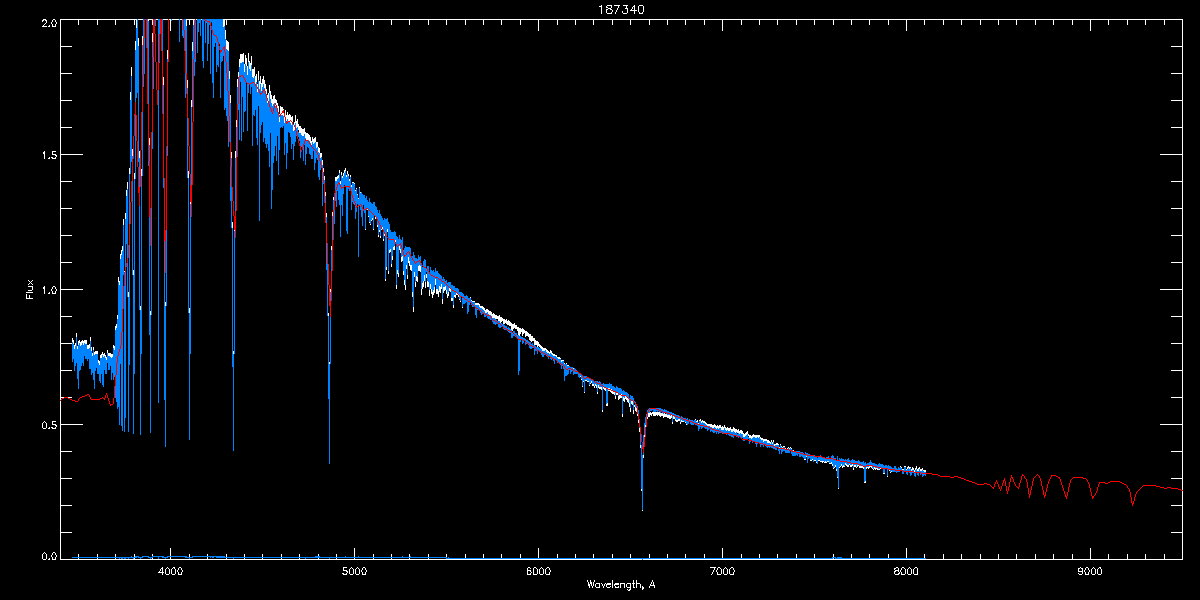Select the 7000 x-axis tick label
The image size is (1200, 600).
point(722,571)
